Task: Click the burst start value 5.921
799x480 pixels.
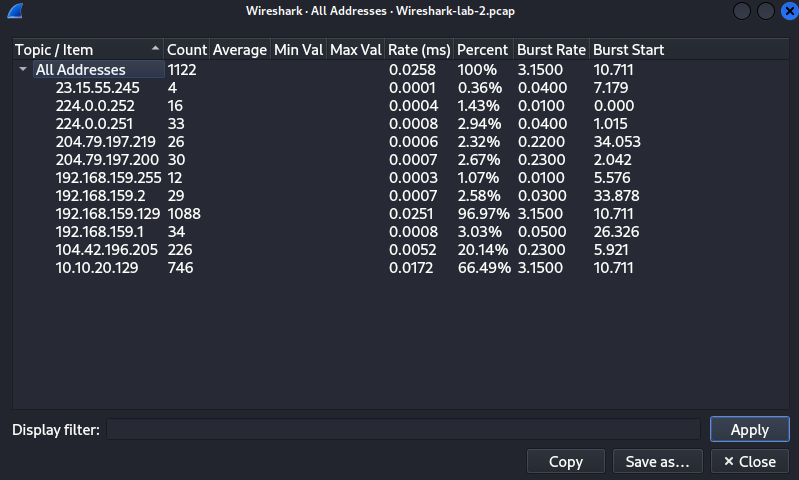Action: [x=610, y=250]
